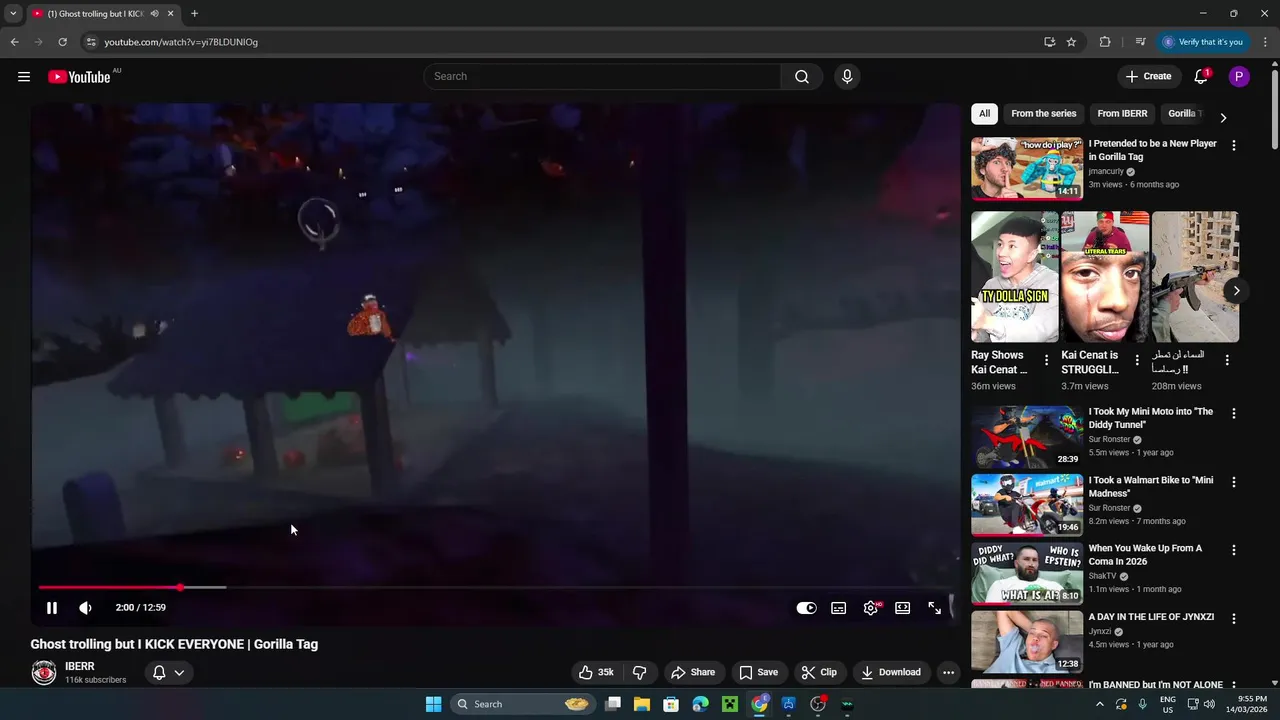The height and width of the screenshot is (720, 1280).
Task: Select the From IBERR chip
Action: (x=1123, y=114)
